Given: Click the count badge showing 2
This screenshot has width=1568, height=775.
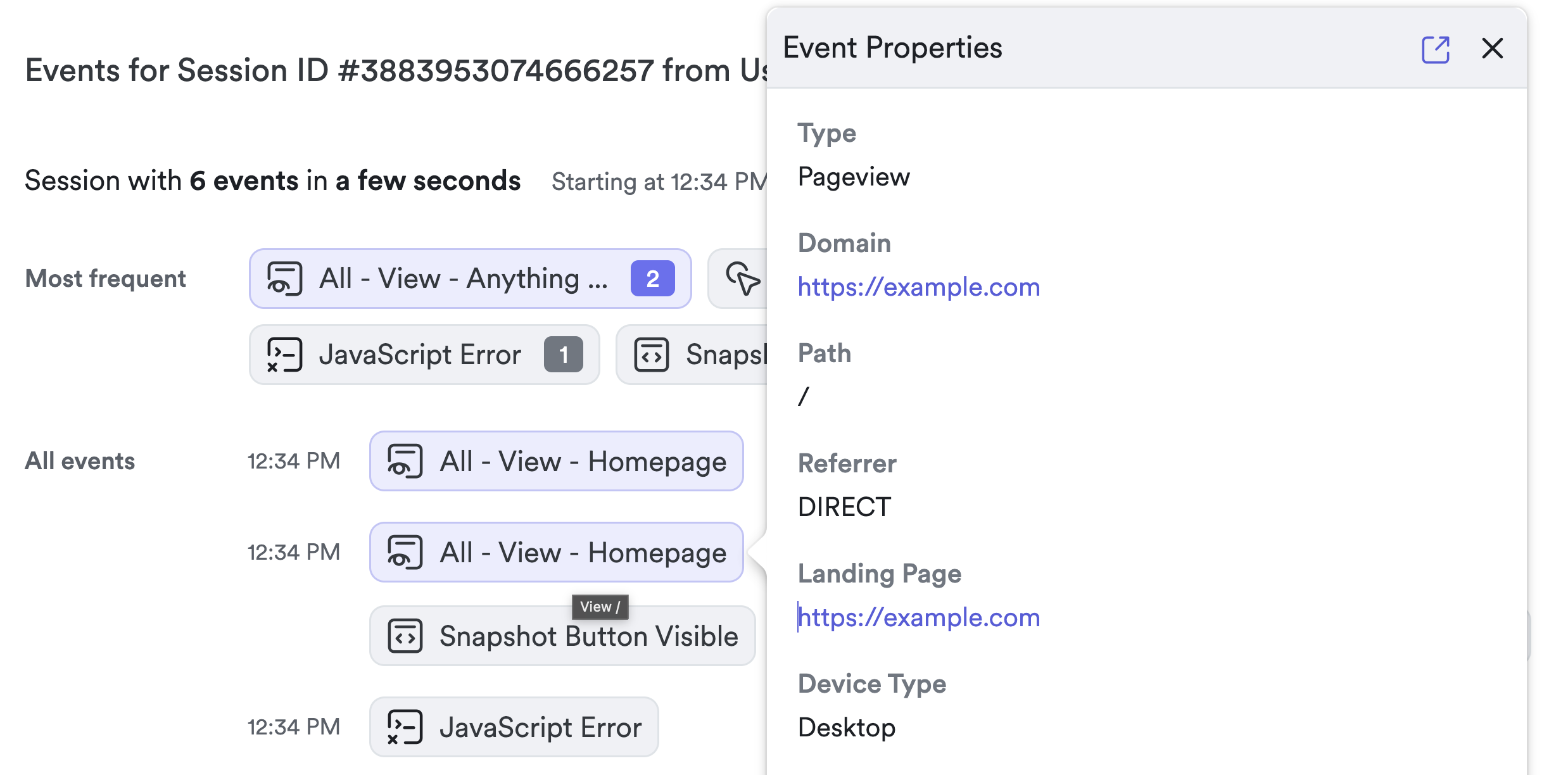Looking at the screenshot, I should pos(652,279).
